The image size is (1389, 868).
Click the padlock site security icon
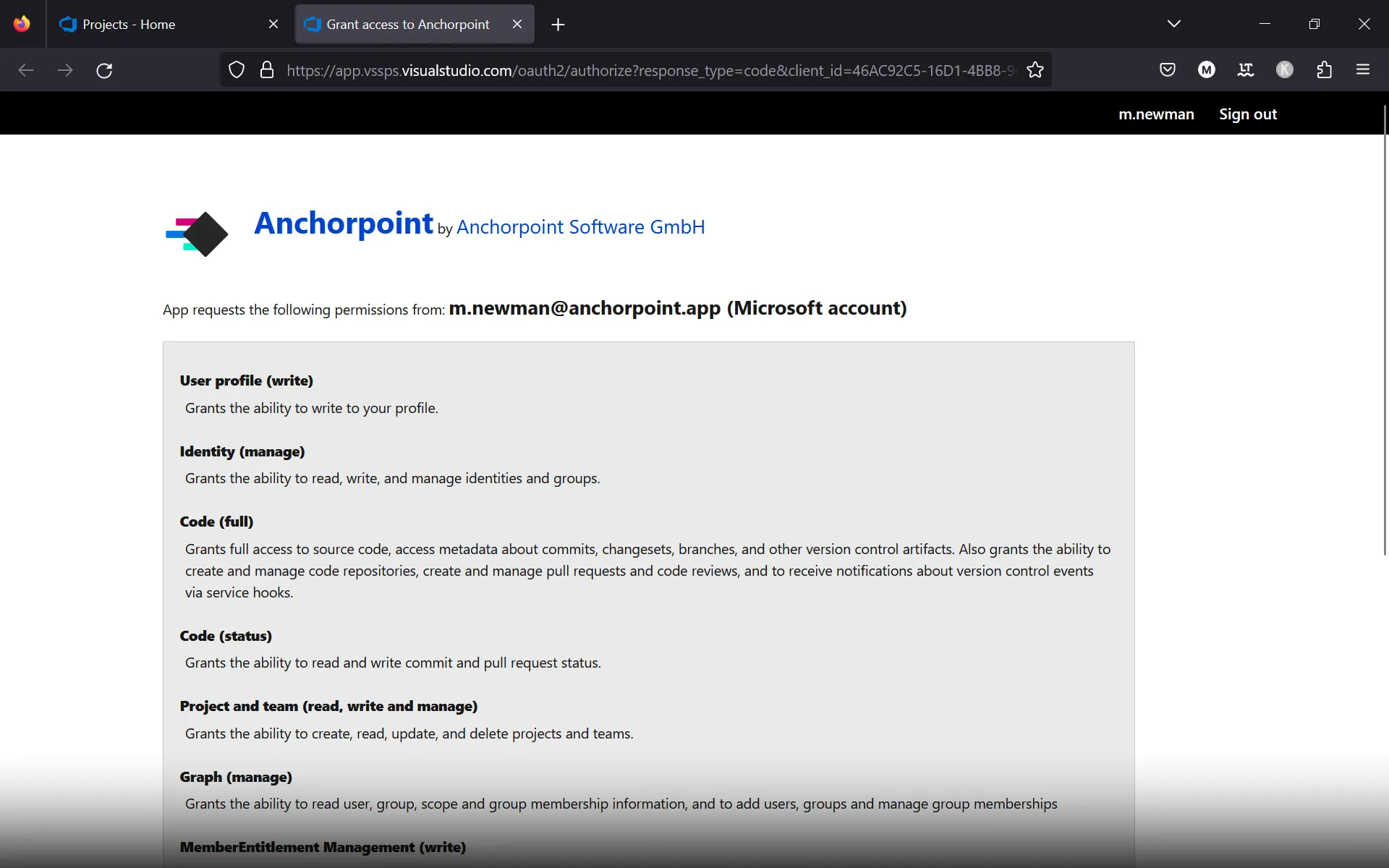pyautogui.click(x=267, y=69)
